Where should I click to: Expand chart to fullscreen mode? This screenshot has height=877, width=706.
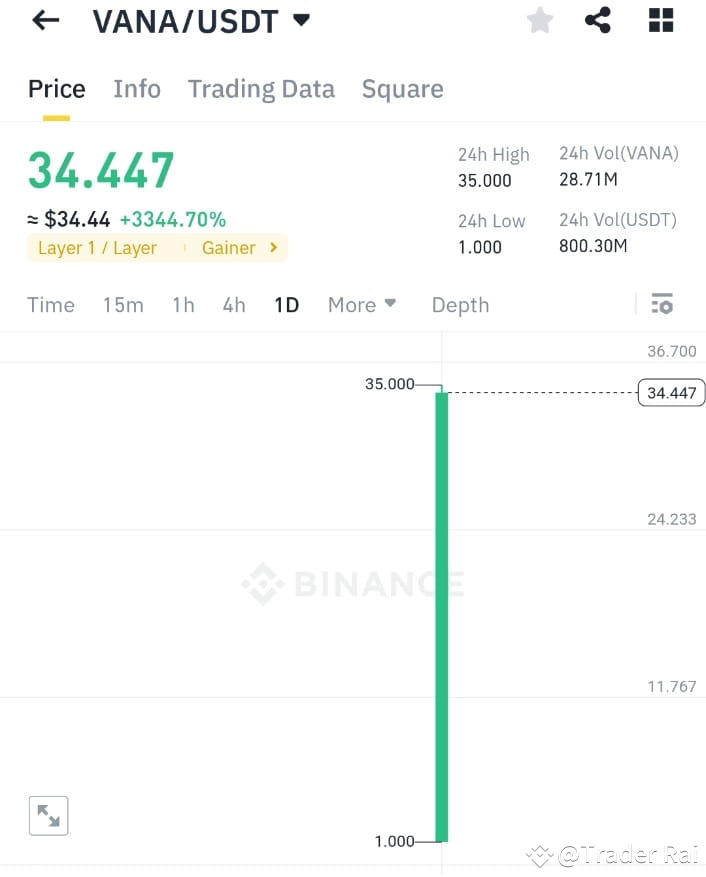(x=48, y=815)
